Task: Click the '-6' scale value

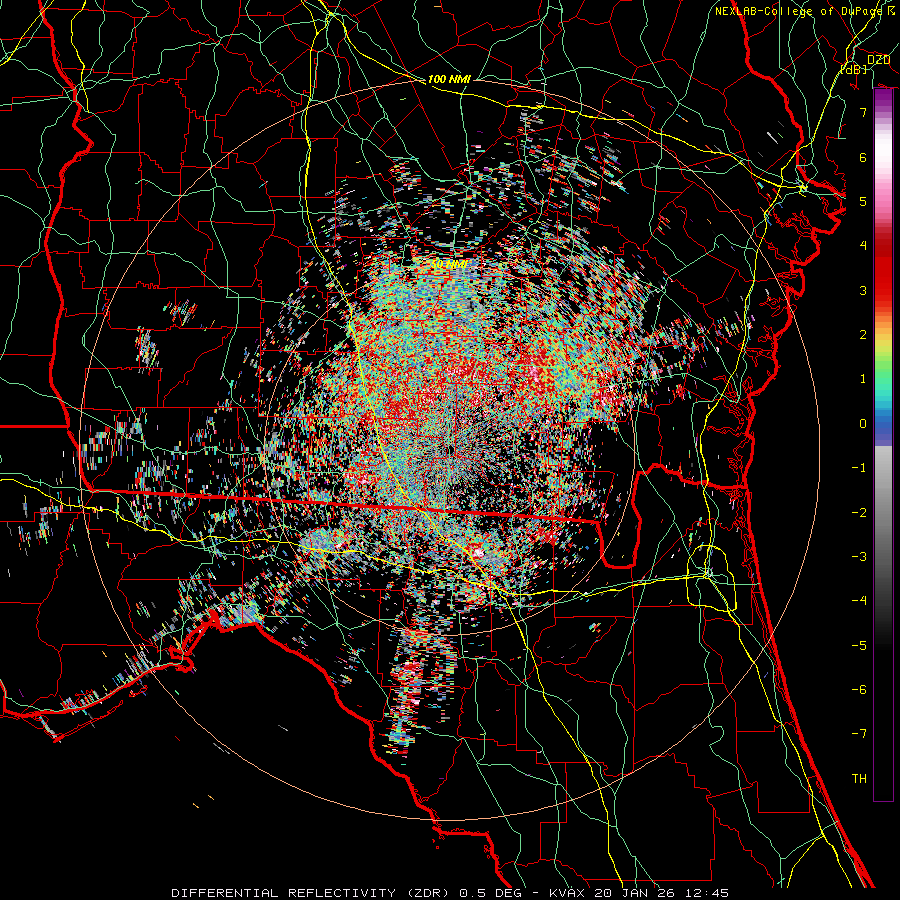Action: [x=859, y=690]
